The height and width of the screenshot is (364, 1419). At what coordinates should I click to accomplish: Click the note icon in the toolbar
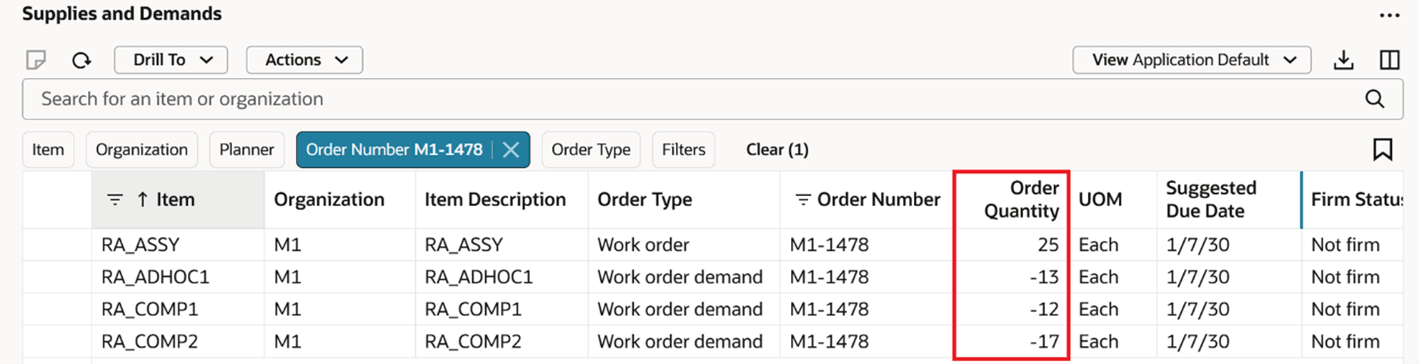pos(36,60)
